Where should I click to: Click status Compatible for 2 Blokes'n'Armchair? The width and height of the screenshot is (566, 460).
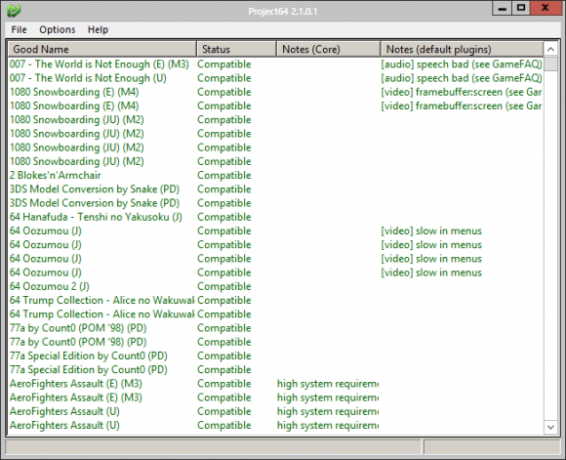point(224,175)
